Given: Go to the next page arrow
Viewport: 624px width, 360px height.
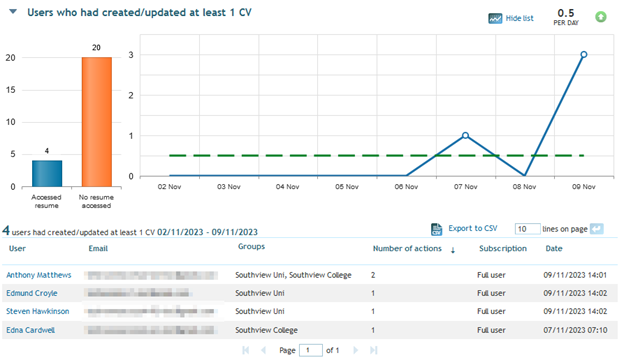Looking at the screenshot, I should pos(355,350).
